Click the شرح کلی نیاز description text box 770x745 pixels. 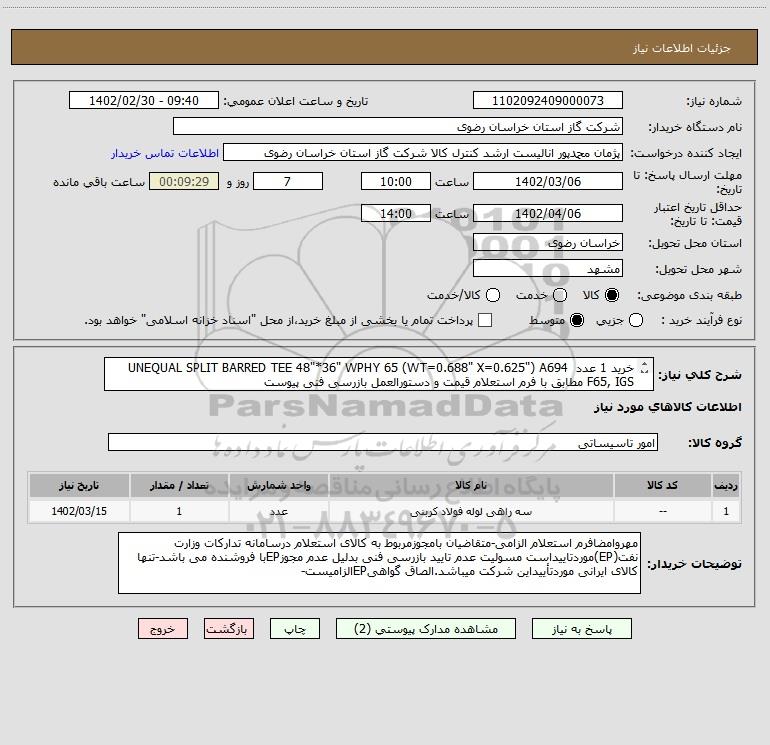(379, 374)
